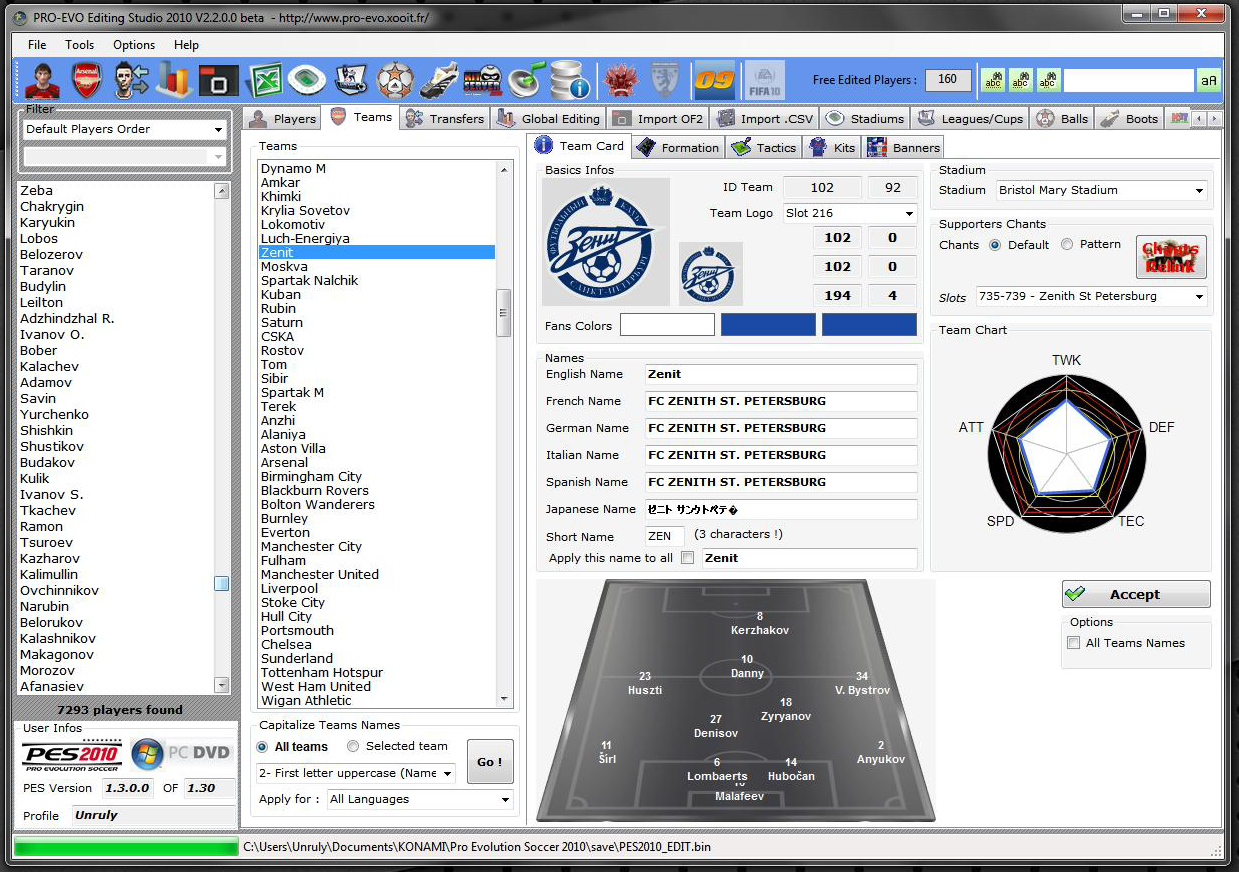Image resolution: width=1239 pixels, height=872 pixels.
Task: Click the player transfer arrows icon
Action: coord(131,80)
